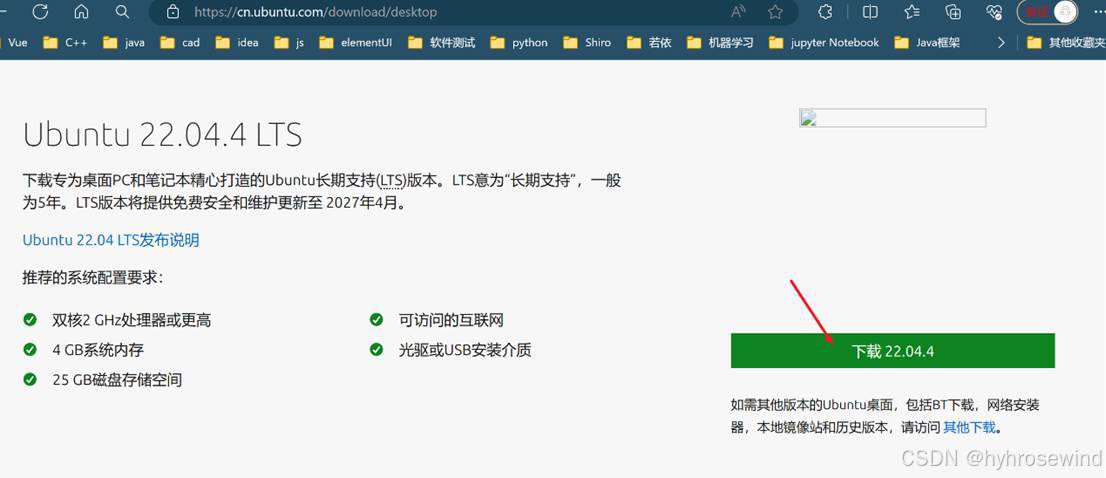Open the Extensions puzzle icon
The height and width of the screenshot is (478, 1106).
825,11
